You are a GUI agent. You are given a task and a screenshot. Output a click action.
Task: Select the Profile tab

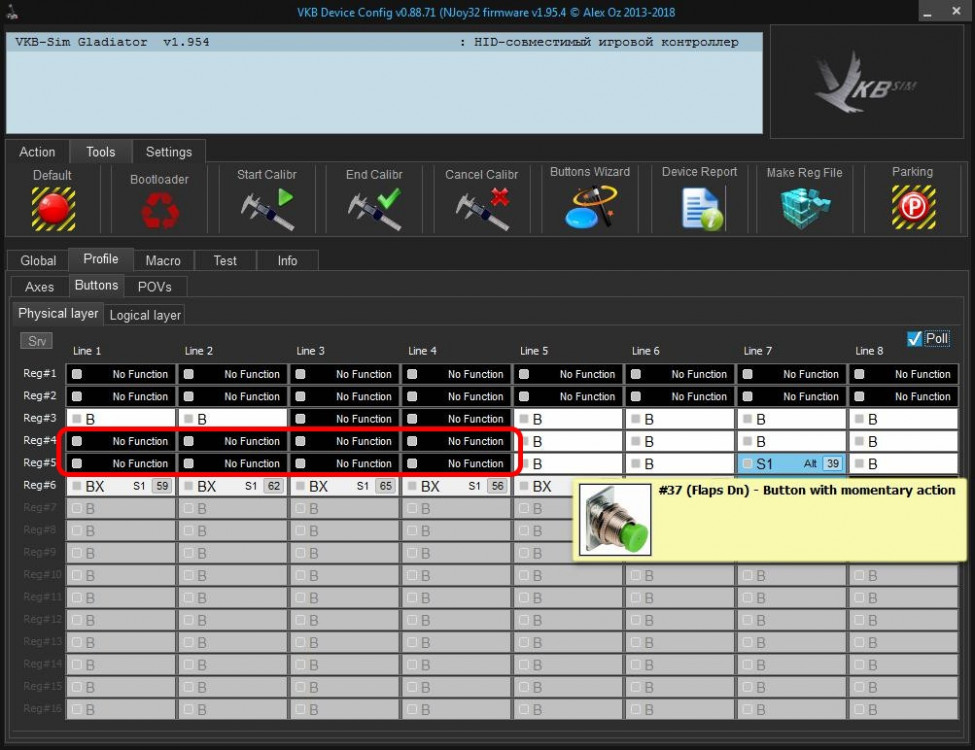coord(101,259)
